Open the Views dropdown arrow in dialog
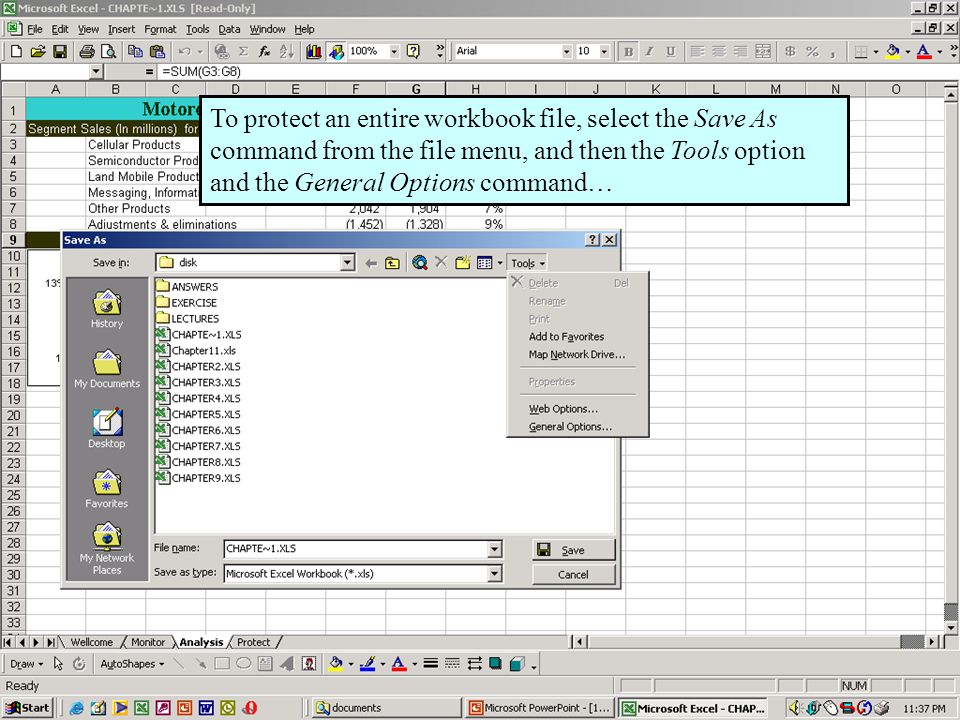Viewport: 960px width, 720px height. 500,263
